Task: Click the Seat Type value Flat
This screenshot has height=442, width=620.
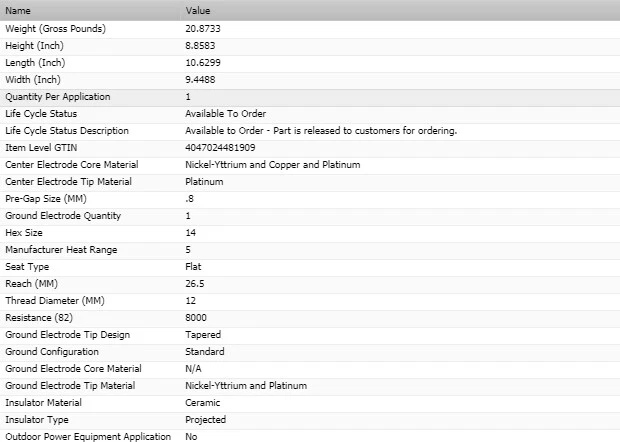Action: [194, 267]
